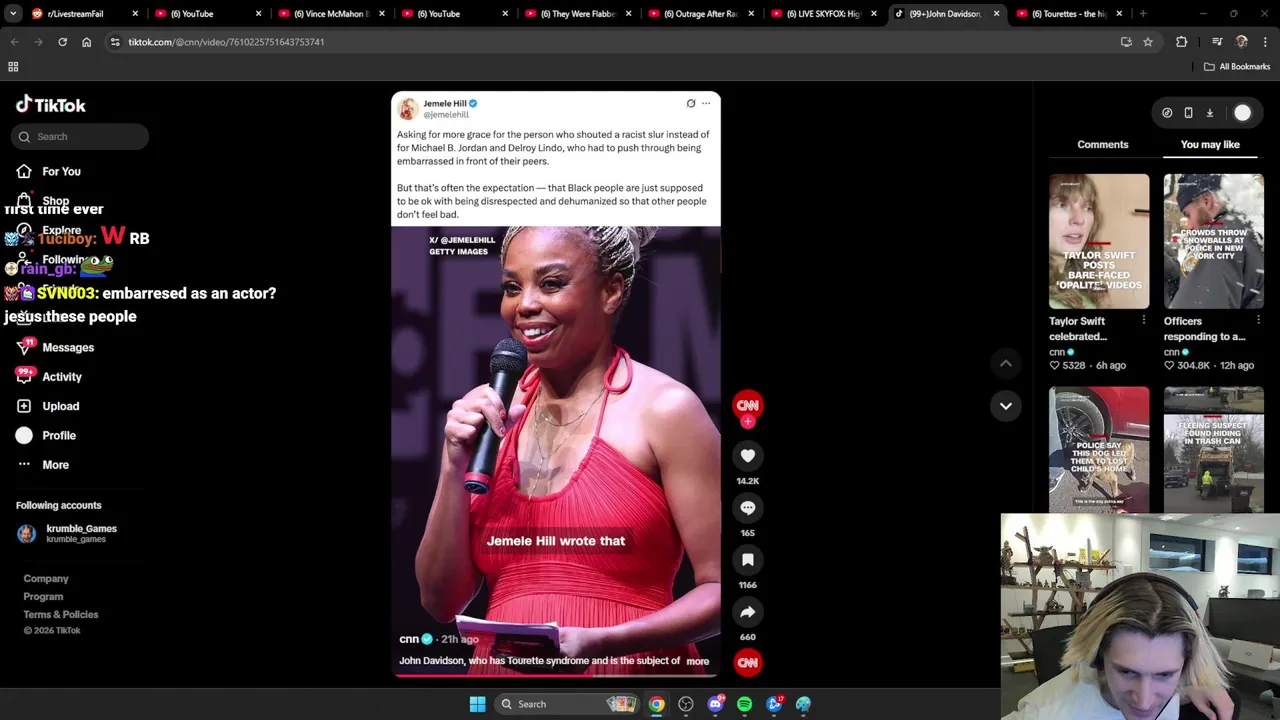Go to previous video with up chevron
This screenshot has width=1280, height=720.
(x=1006, y=363)
